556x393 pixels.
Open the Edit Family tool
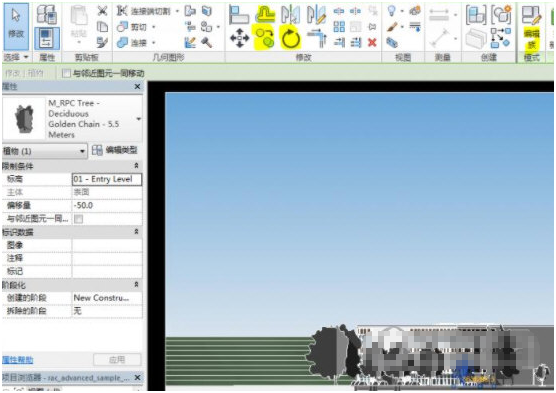point(531,27)
